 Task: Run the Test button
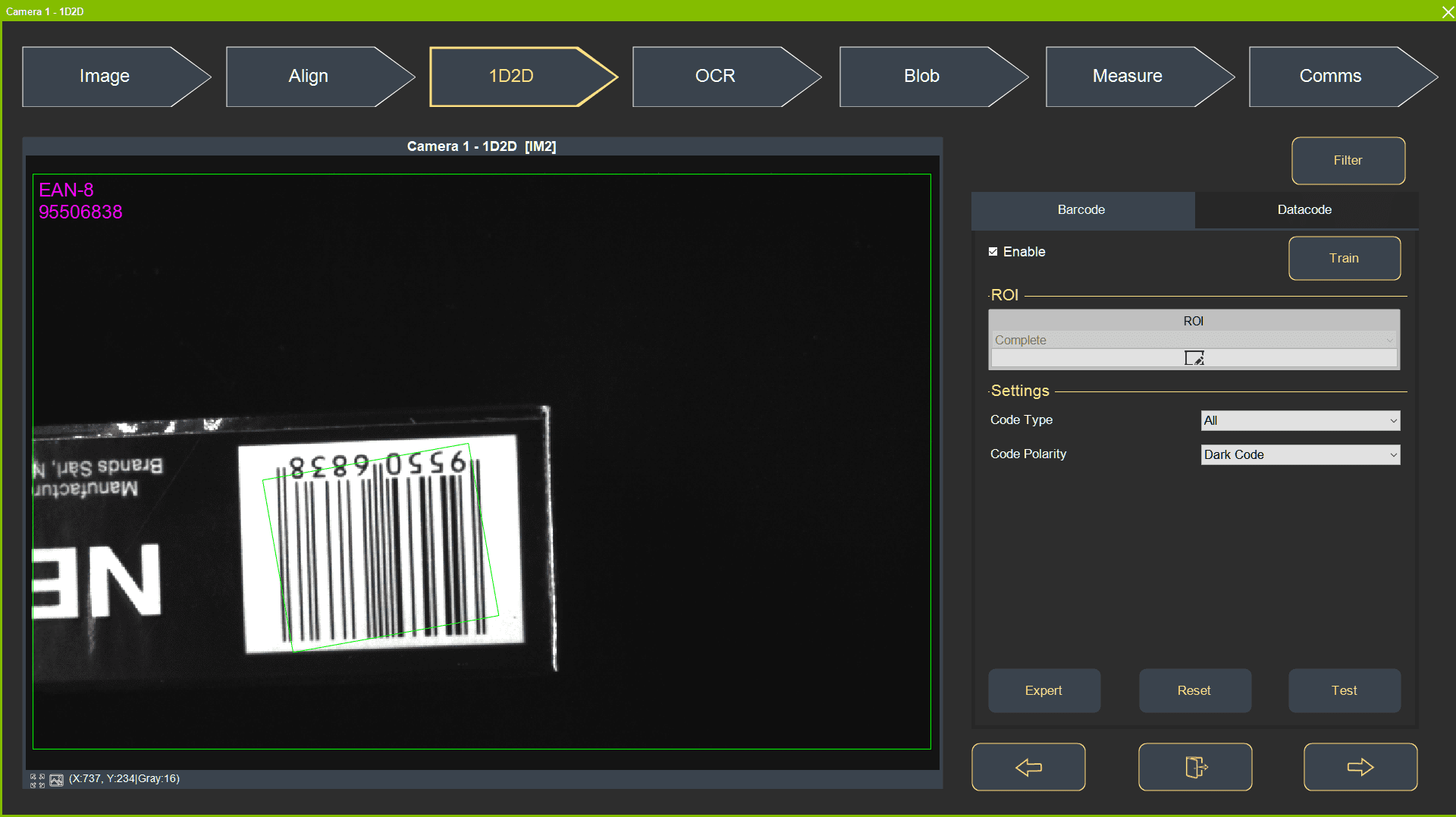pyautogui.click(x=1345, y=691)
